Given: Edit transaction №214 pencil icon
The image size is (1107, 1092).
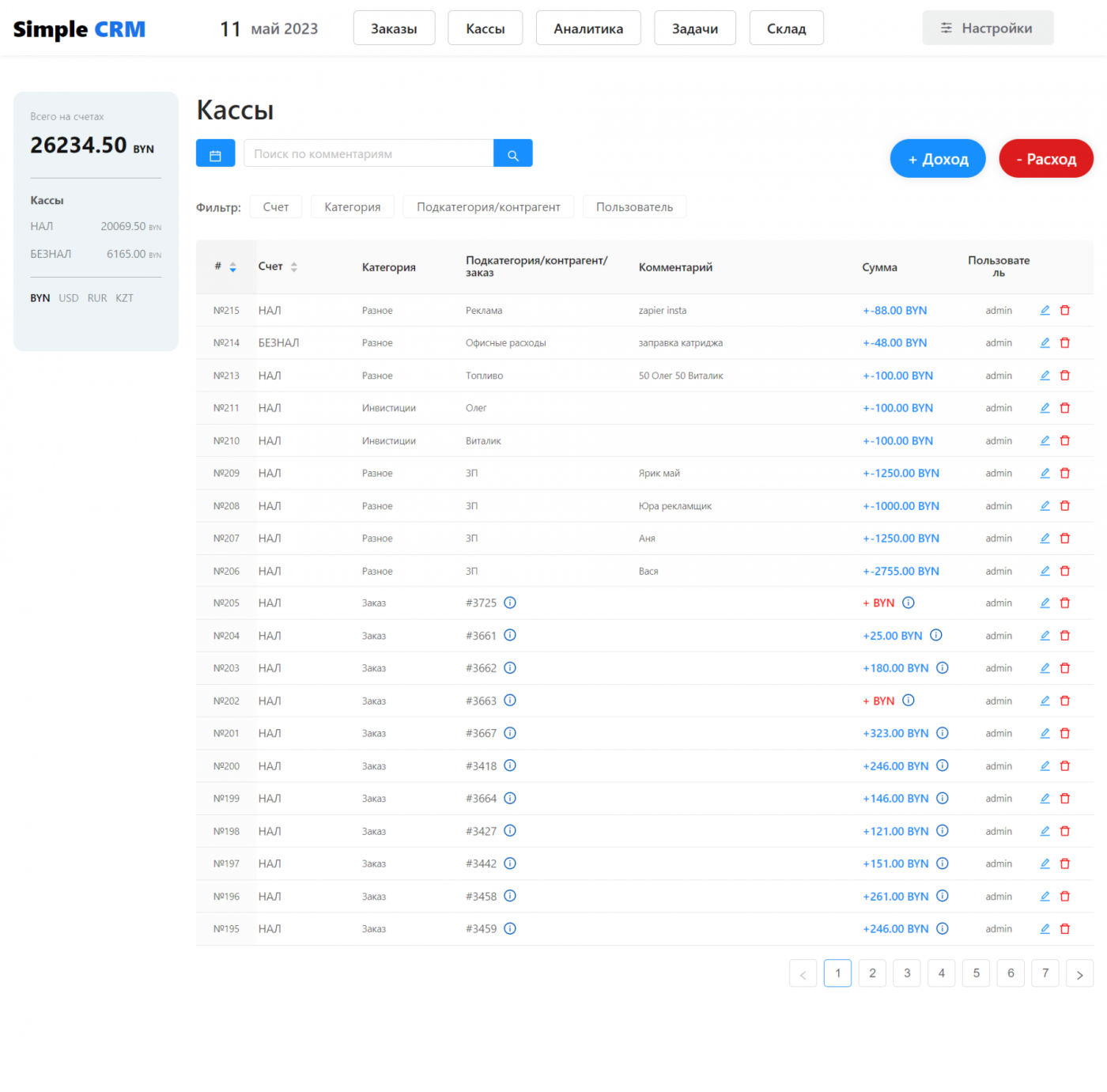Looking at the screenshot, I should click(1045, 342).
